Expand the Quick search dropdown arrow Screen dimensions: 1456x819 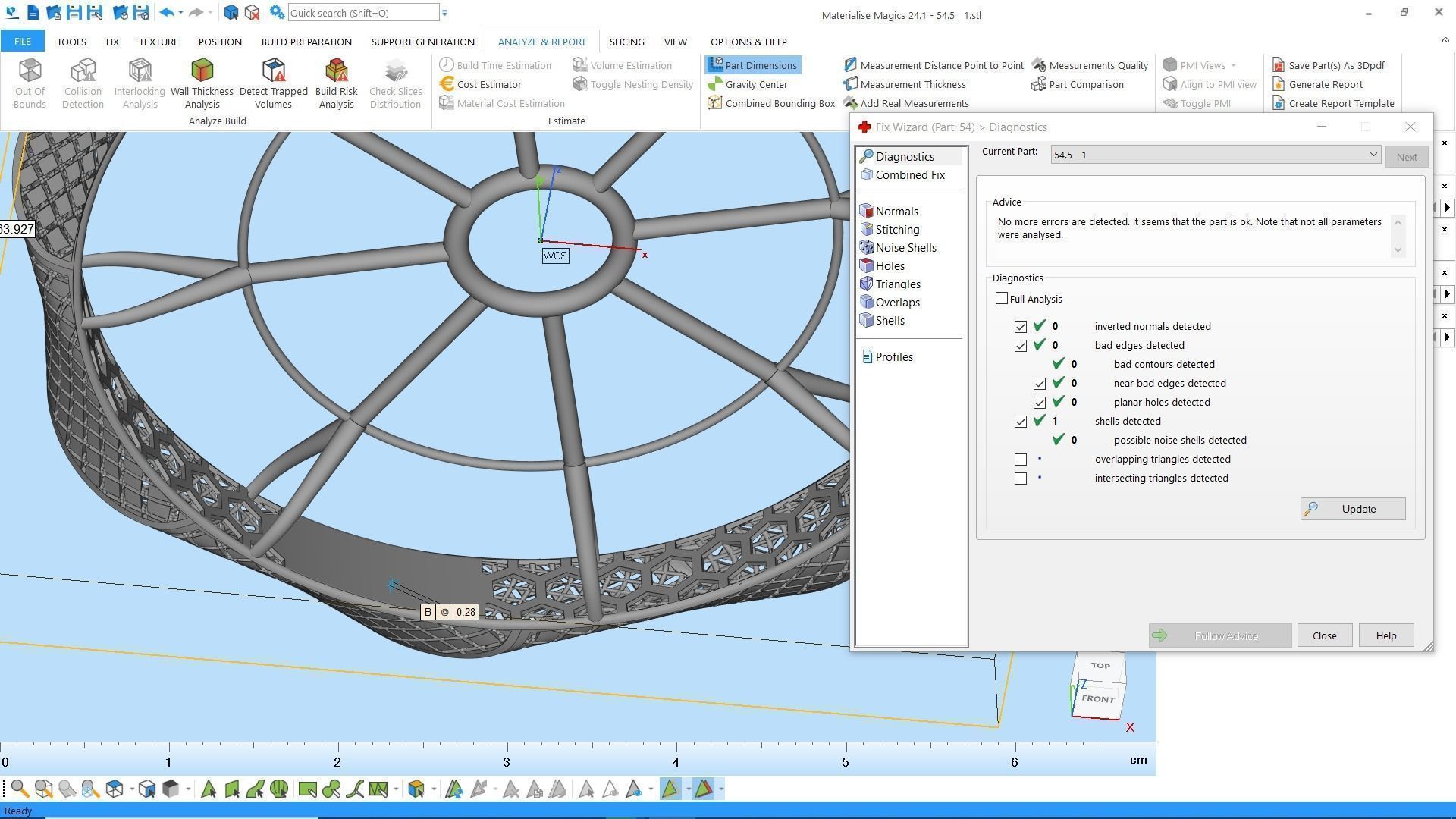(444, 13)
